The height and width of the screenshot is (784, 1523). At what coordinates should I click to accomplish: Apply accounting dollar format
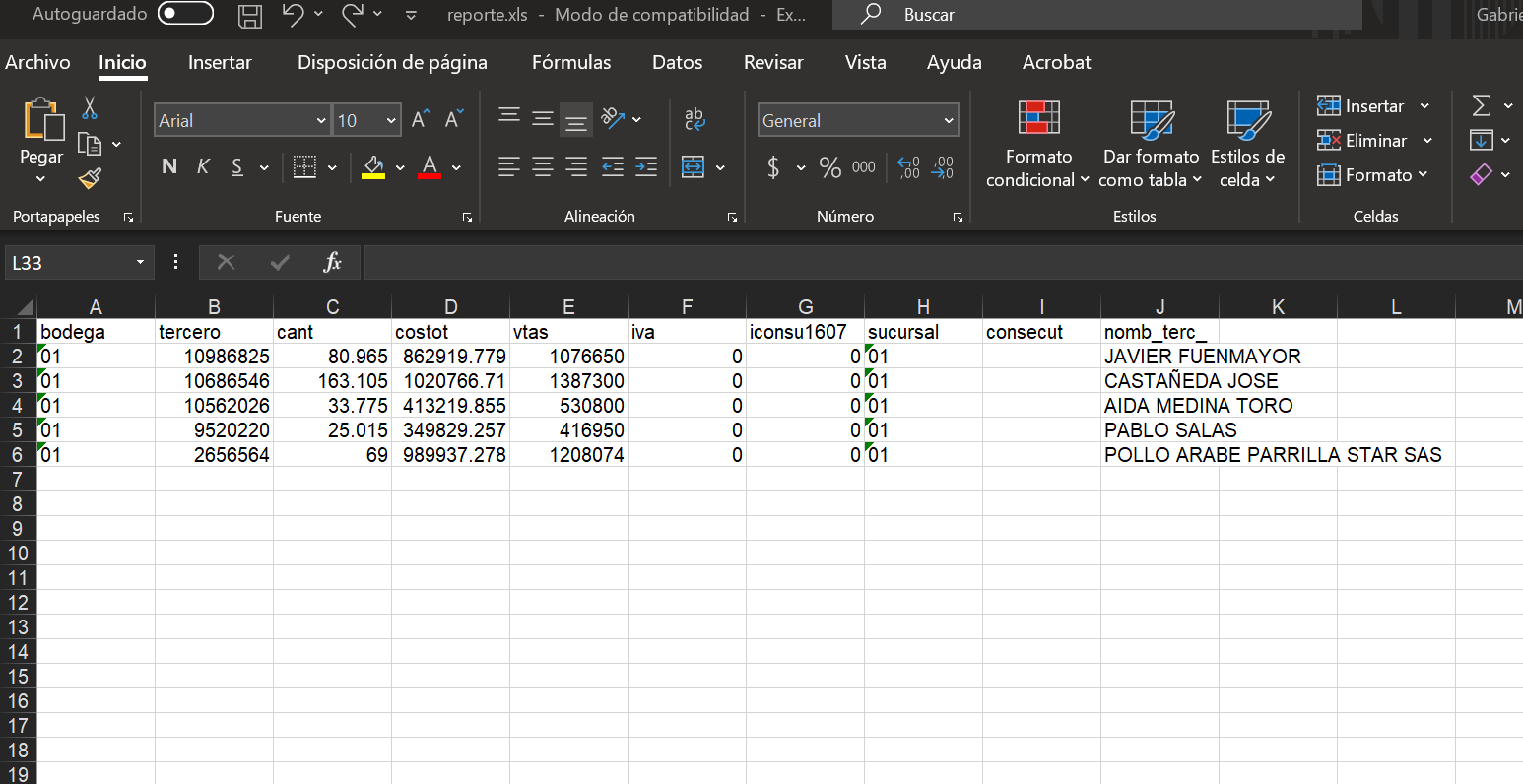pyautogui.click(x=774, y=167)
